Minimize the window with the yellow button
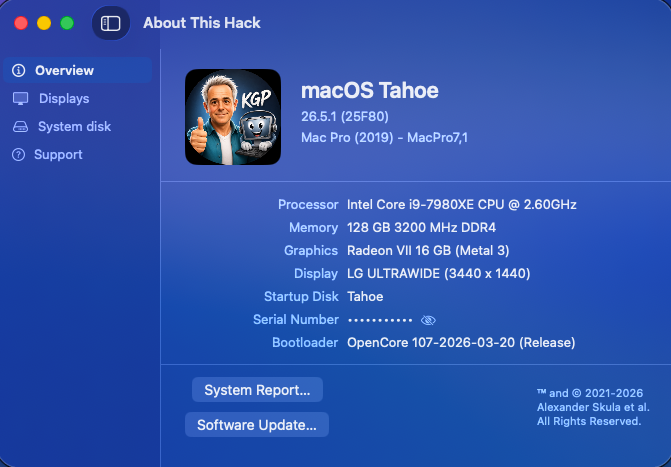671x467 pixels. click(44, 23)
